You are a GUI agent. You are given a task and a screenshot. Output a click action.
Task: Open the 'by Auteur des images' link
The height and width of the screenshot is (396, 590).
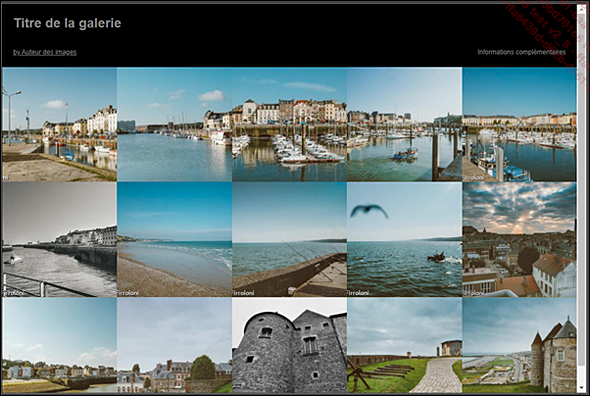tap(45, 52)
